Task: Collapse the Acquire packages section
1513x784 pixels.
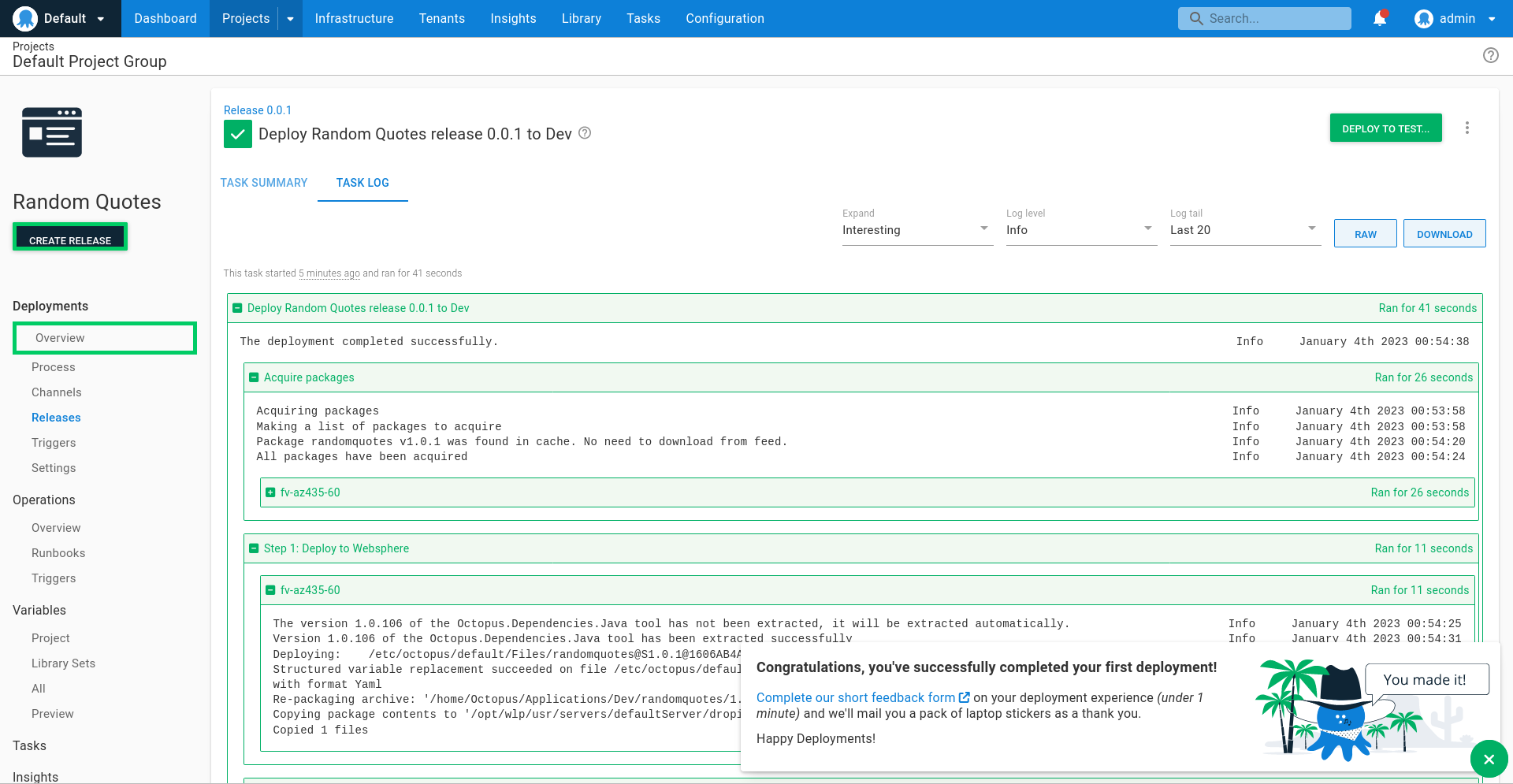Action: (x=254, y=377)
